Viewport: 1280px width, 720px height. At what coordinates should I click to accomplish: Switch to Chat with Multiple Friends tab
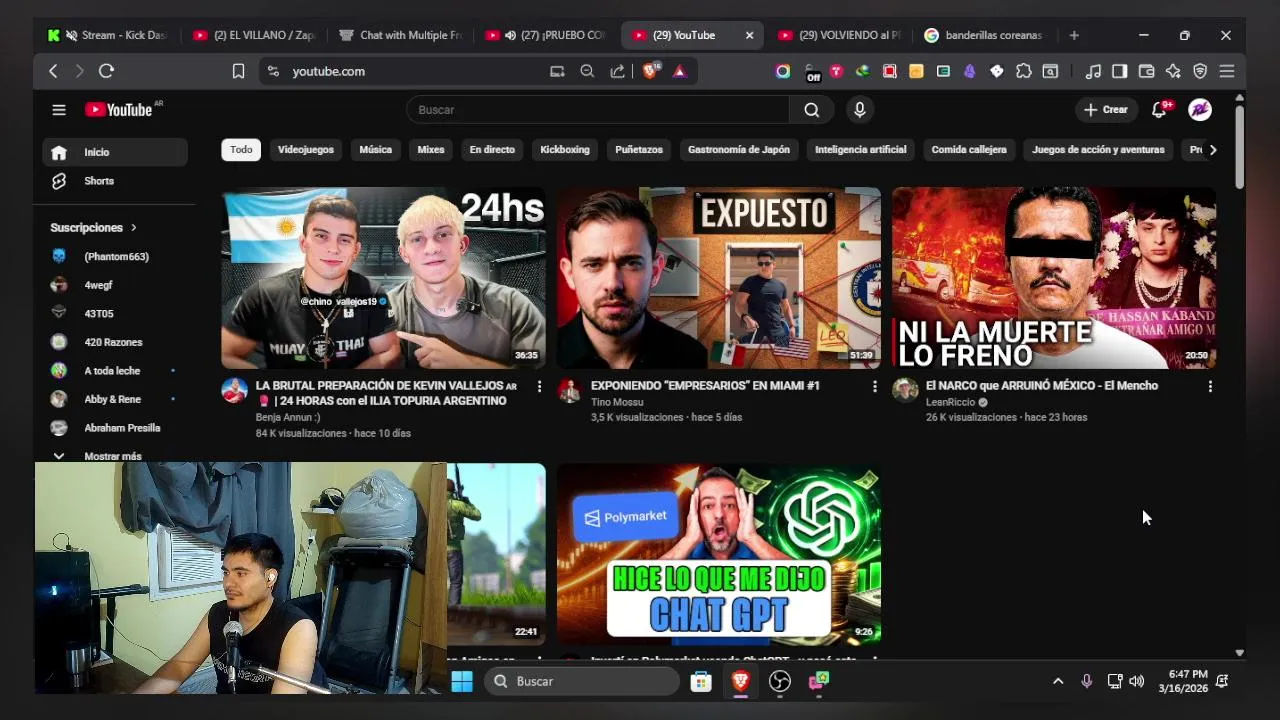click(401, 35)
